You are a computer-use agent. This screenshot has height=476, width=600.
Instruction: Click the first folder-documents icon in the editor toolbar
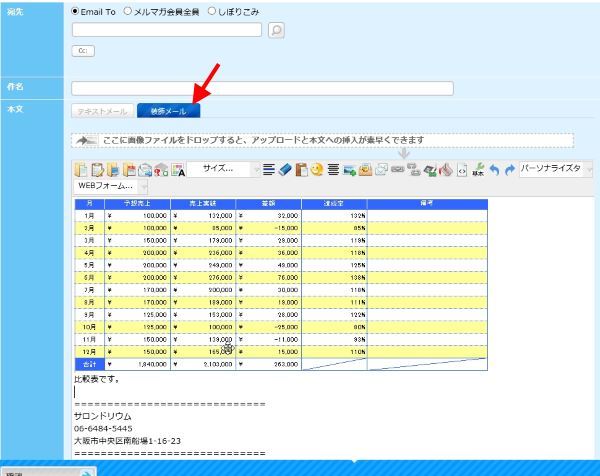click(81, 170)
